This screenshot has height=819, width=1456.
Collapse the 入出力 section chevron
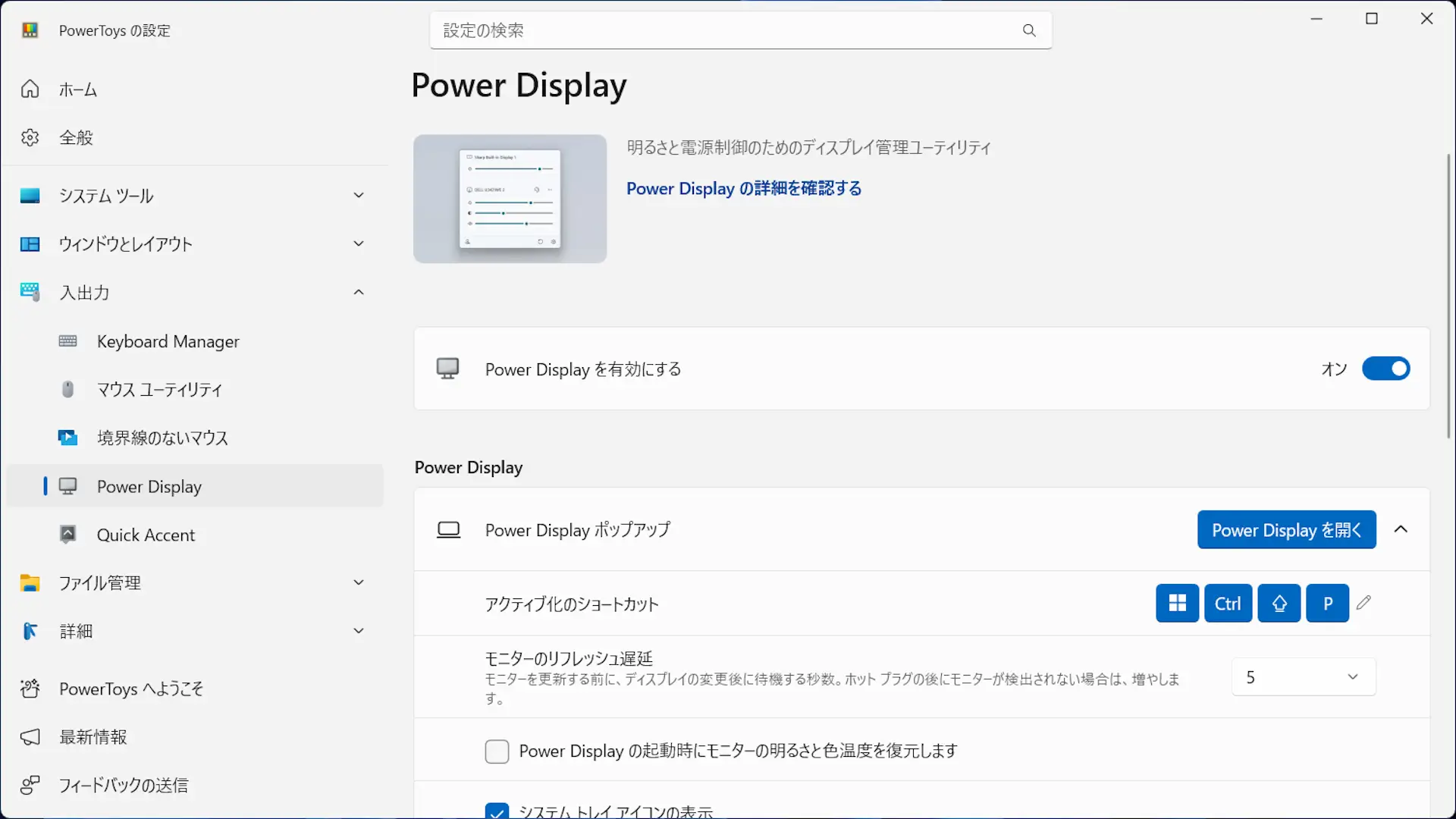click(x=359, y=292)
